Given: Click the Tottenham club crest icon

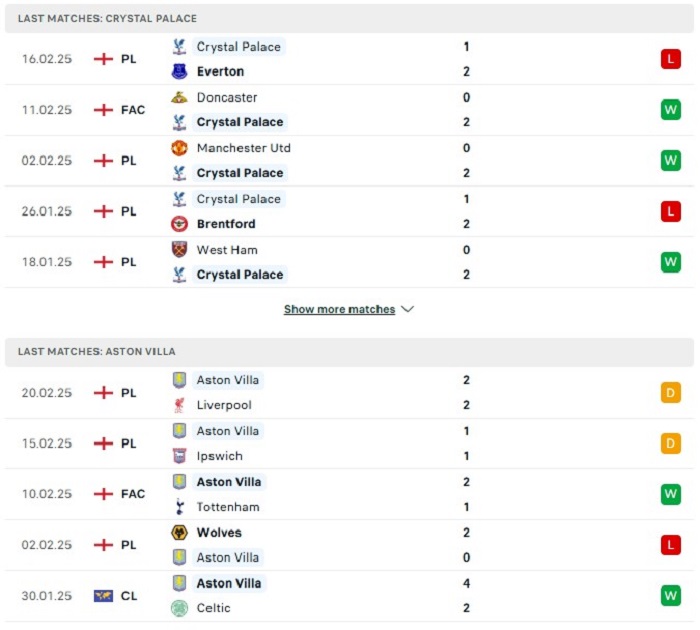Looking at the screenshot, I should coord(179,507).
